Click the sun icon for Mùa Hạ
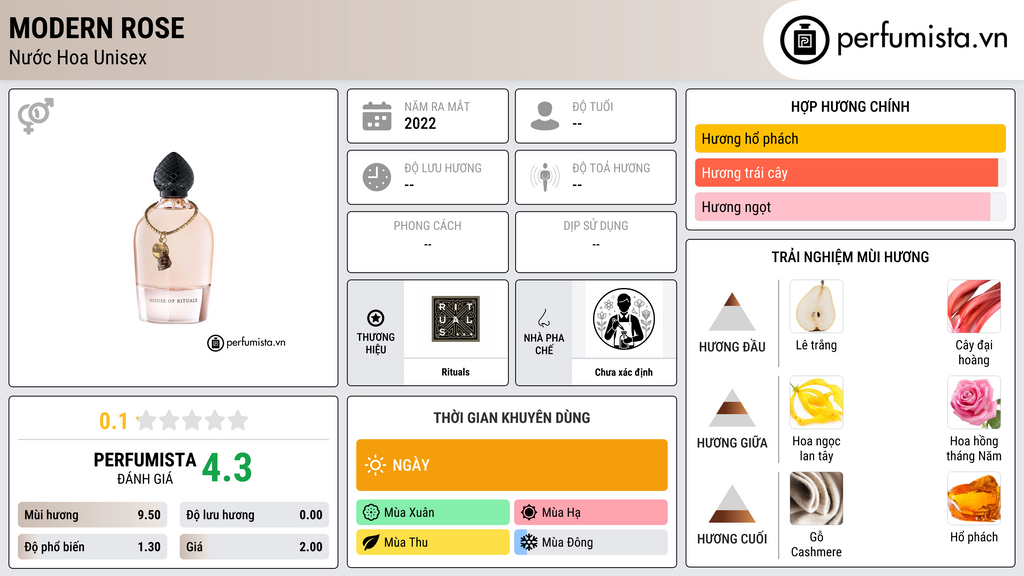The image size is (1024, 576). [x=529, y=513]
